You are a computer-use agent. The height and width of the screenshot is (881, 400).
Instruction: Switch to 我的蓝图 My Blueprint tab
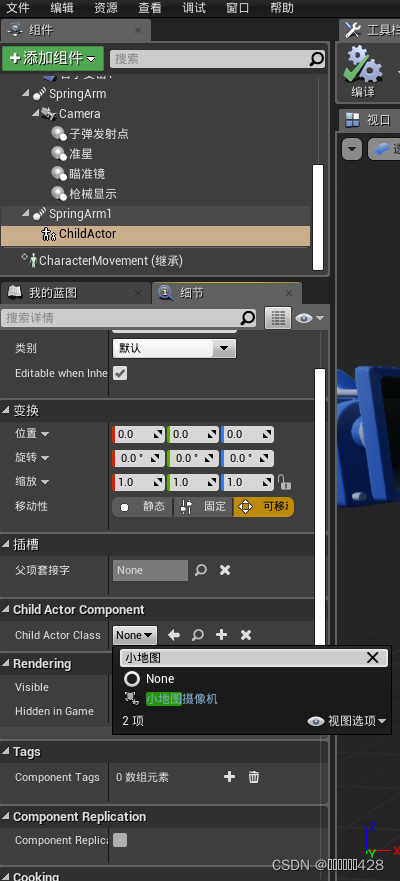(74, 293)
